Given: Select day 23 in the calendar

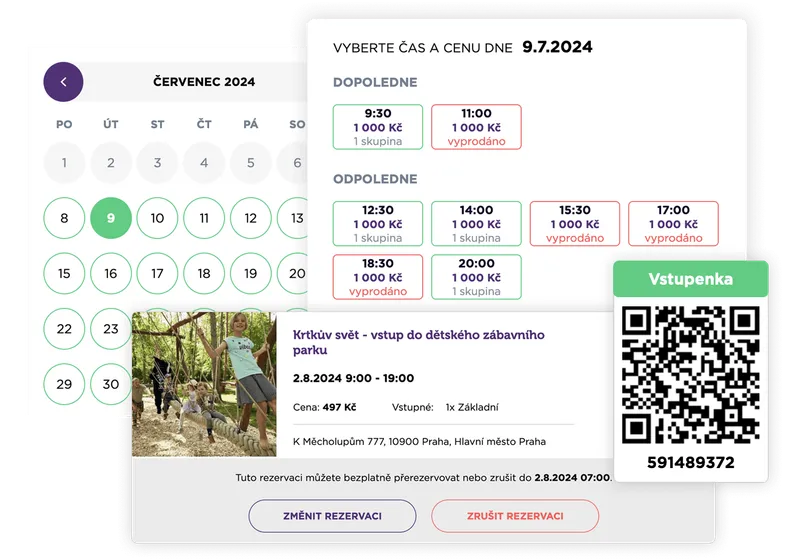Looking at the screenshot, I should (x=111, y=329).
